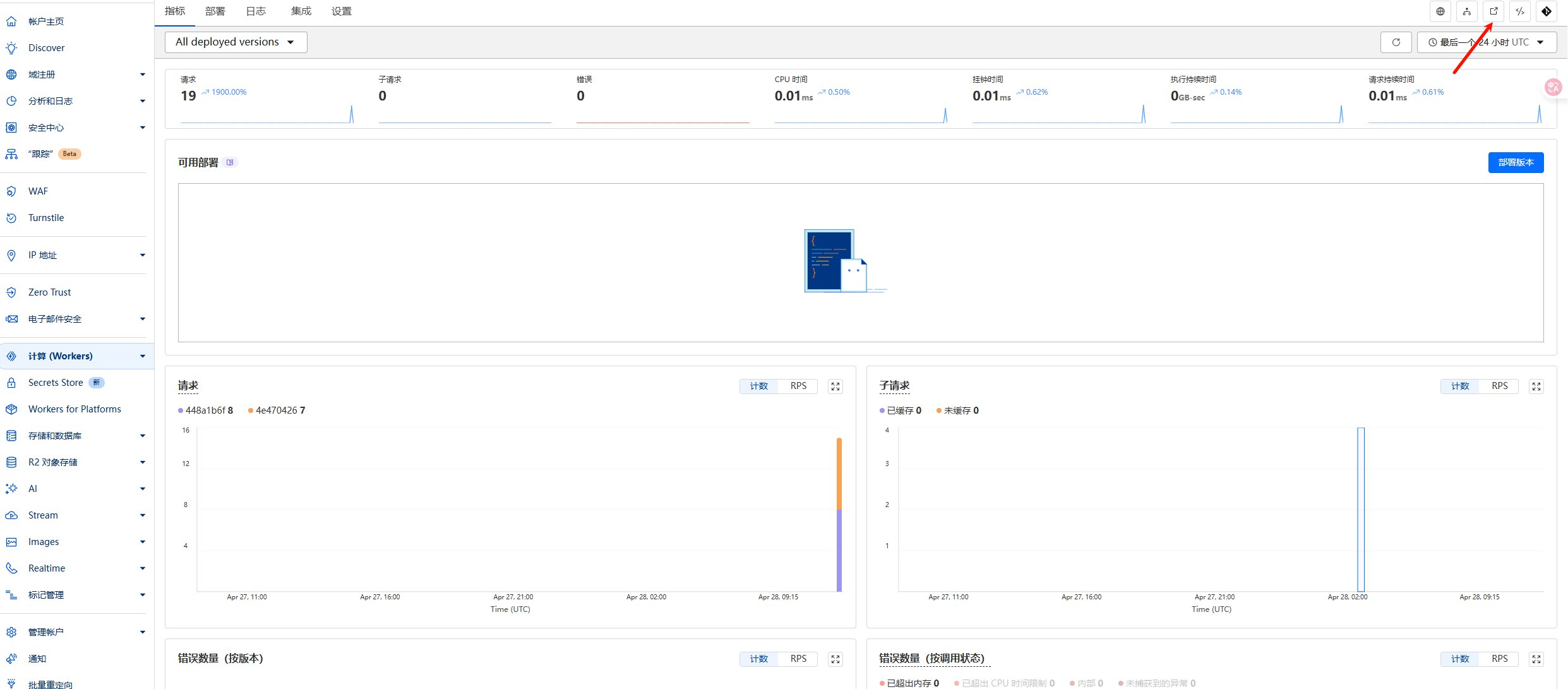Click the stacked bar in 请求 chart
Viewport: 1568px width, 689px height.
click(x=839, y=515)
